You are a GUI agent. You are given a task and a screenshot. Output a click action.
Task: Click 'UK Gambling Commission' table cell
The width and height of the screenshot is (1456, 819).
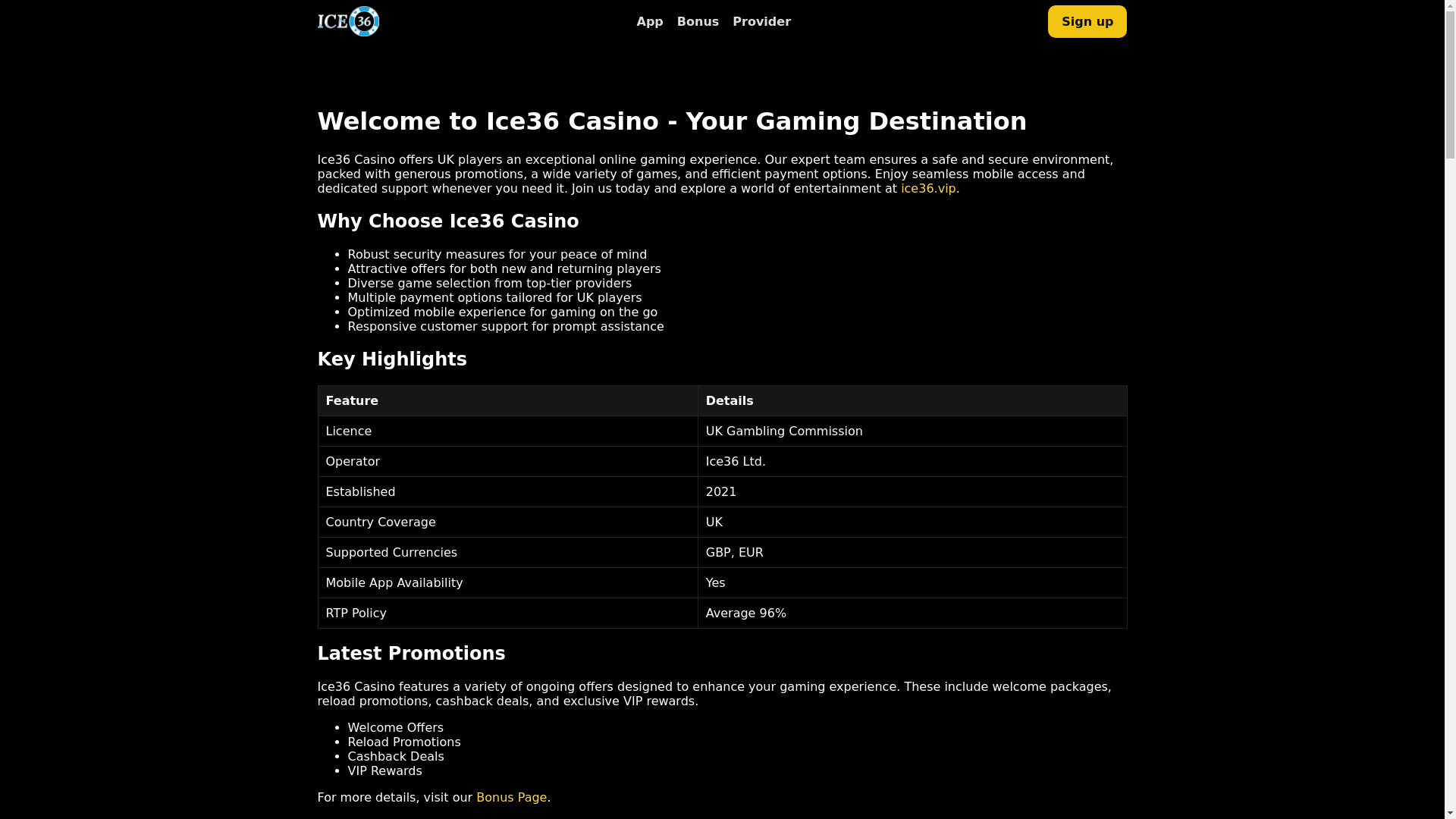tap(912, 431)
